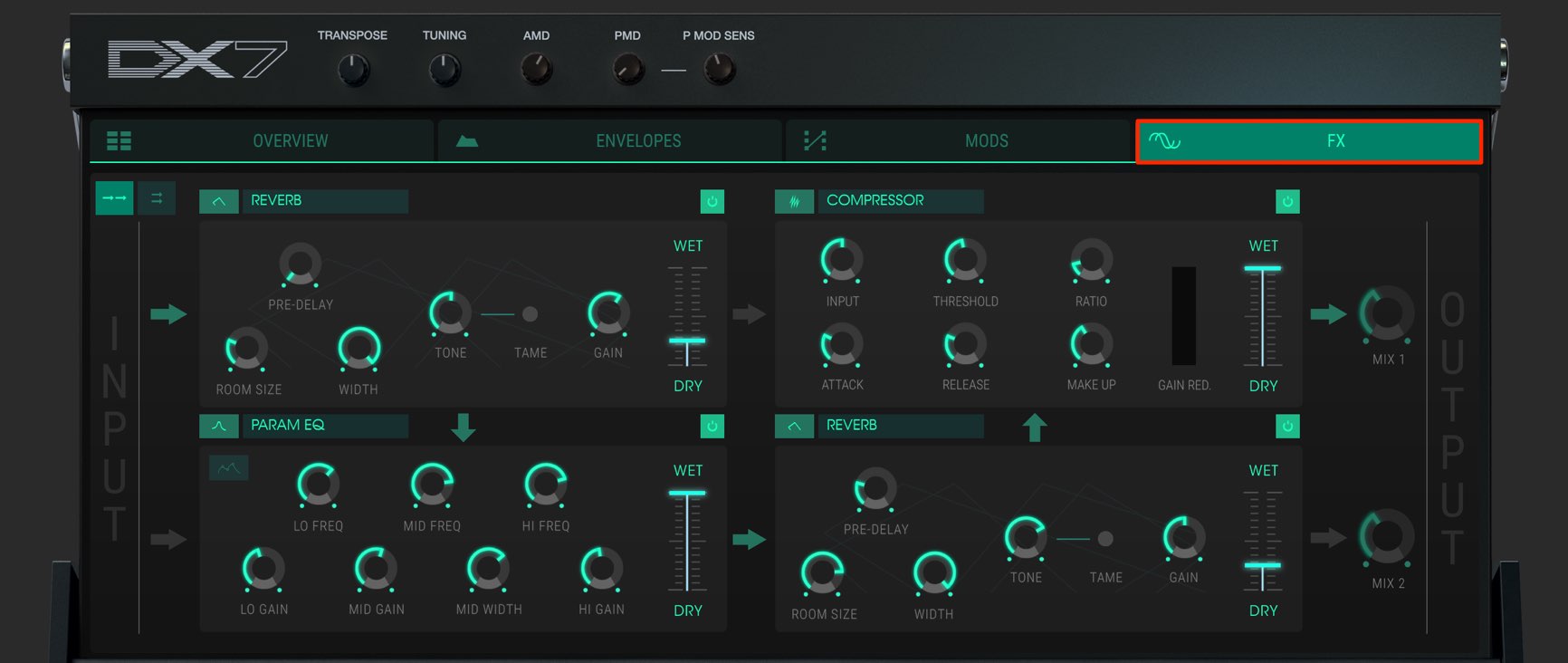Image resolution: width=1568 pixels, height=663 pixels.
Task: Click the up arrow routing icon near bottom Reverb
Action: click(x=1035, y=427)
